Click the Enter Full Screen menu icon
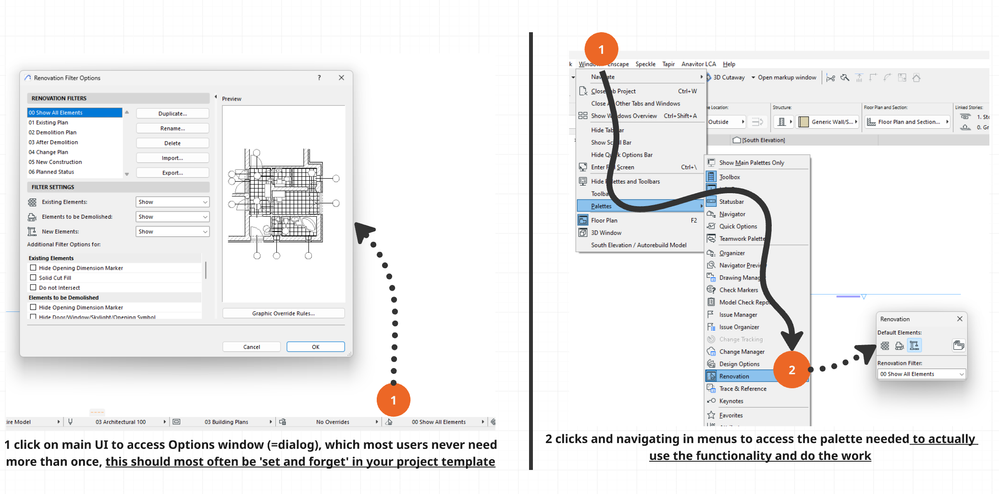The width and height of the screenshot is (999, 494). click(583, 167)
